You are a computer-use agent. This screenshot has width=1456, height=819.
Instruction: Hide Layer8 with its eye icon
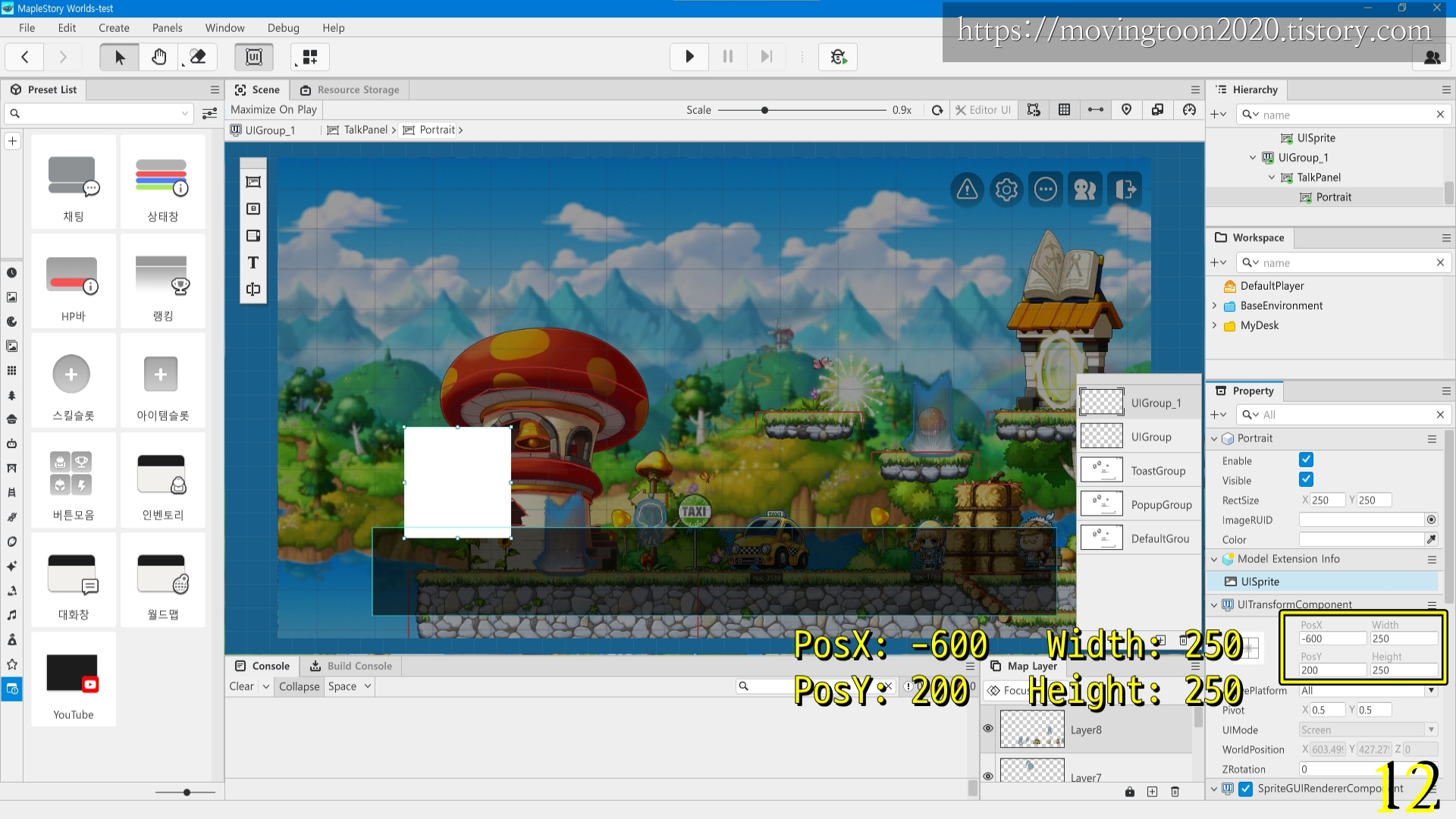(988, 728)
